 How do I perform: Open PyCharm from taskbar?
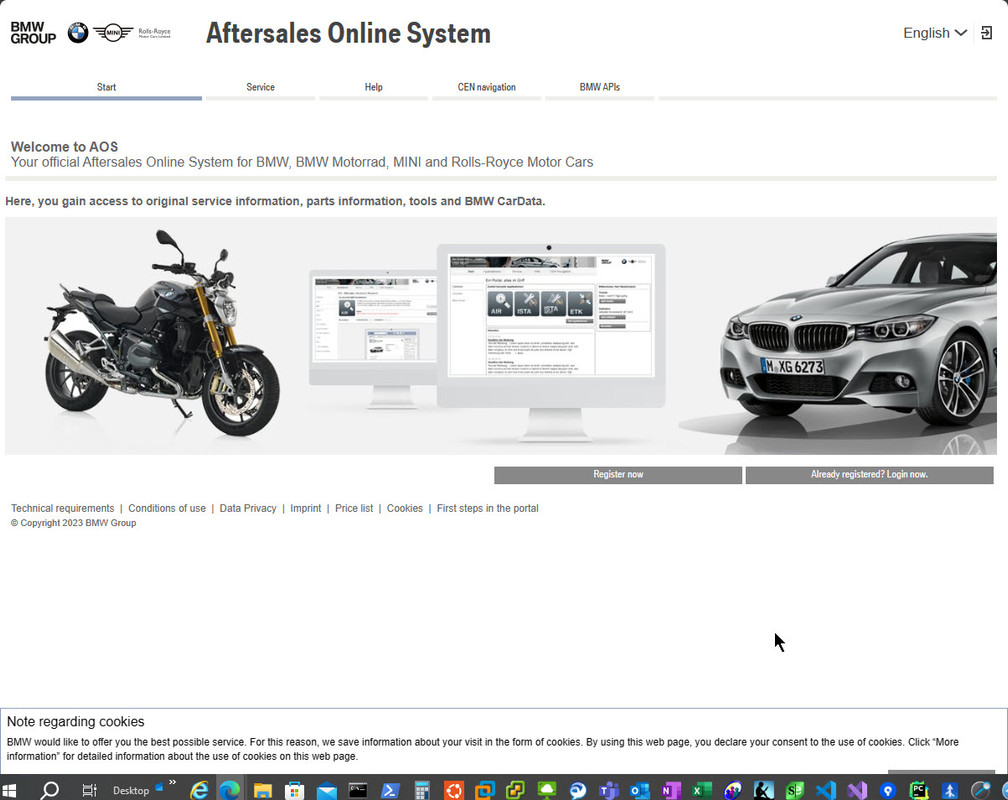coord(919,790)
